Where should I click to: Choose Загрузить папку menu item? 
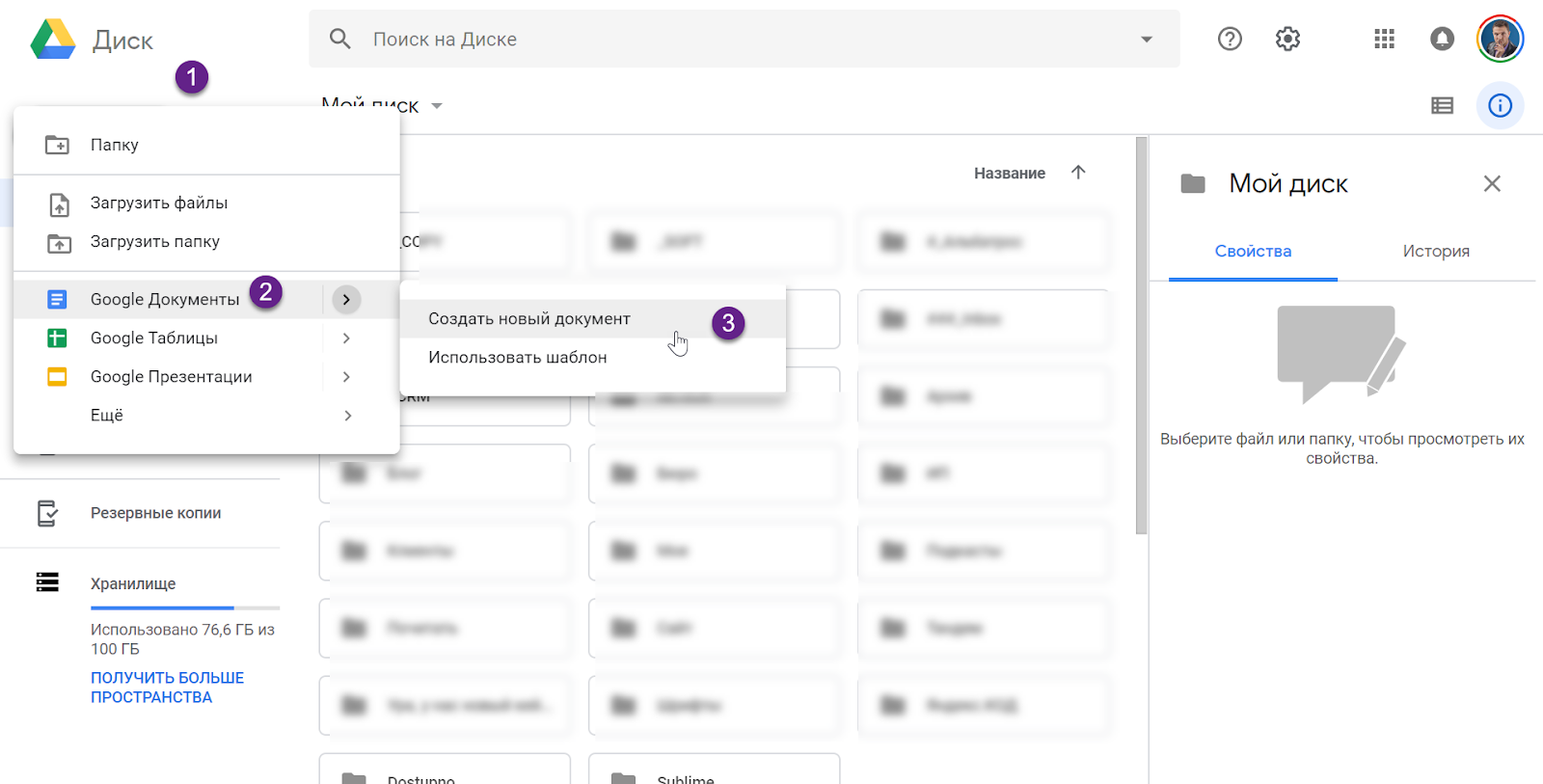pos(206,241)
